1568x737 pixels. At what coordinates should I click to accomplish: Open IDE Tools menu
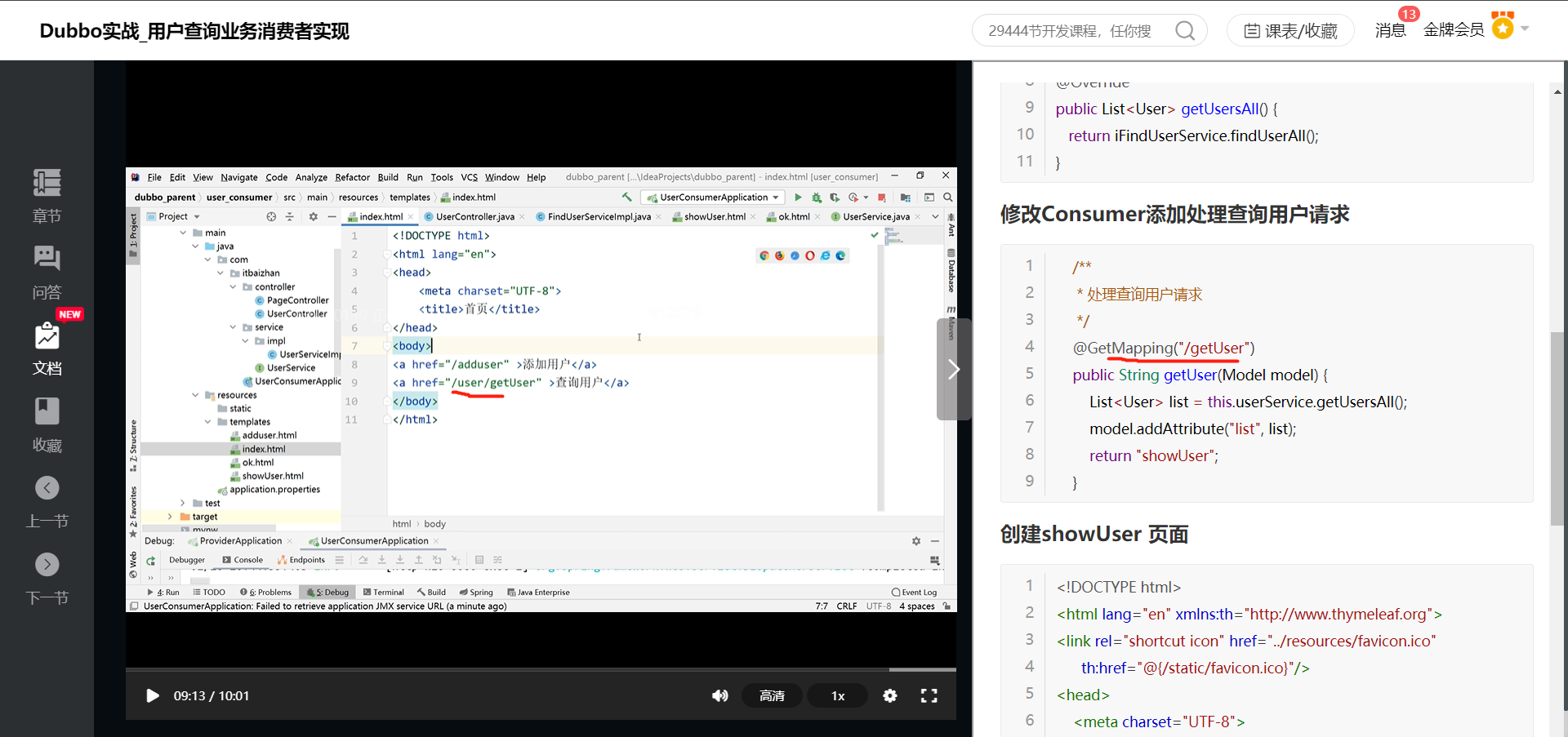click(x=442, y=177)
